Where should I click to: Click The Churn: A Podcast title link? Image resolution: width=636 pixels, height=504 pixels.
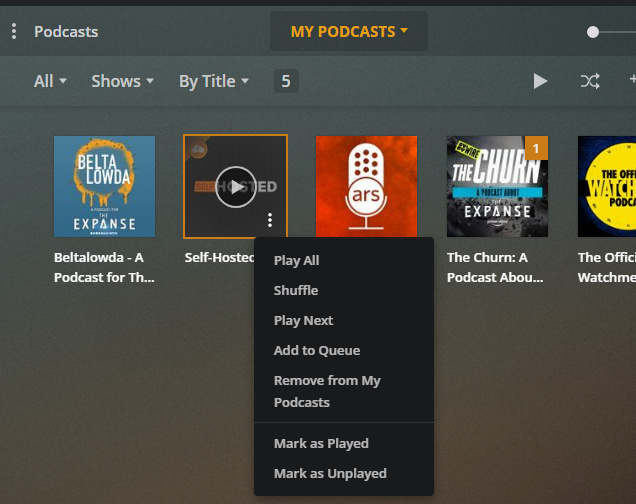point(495,268)
